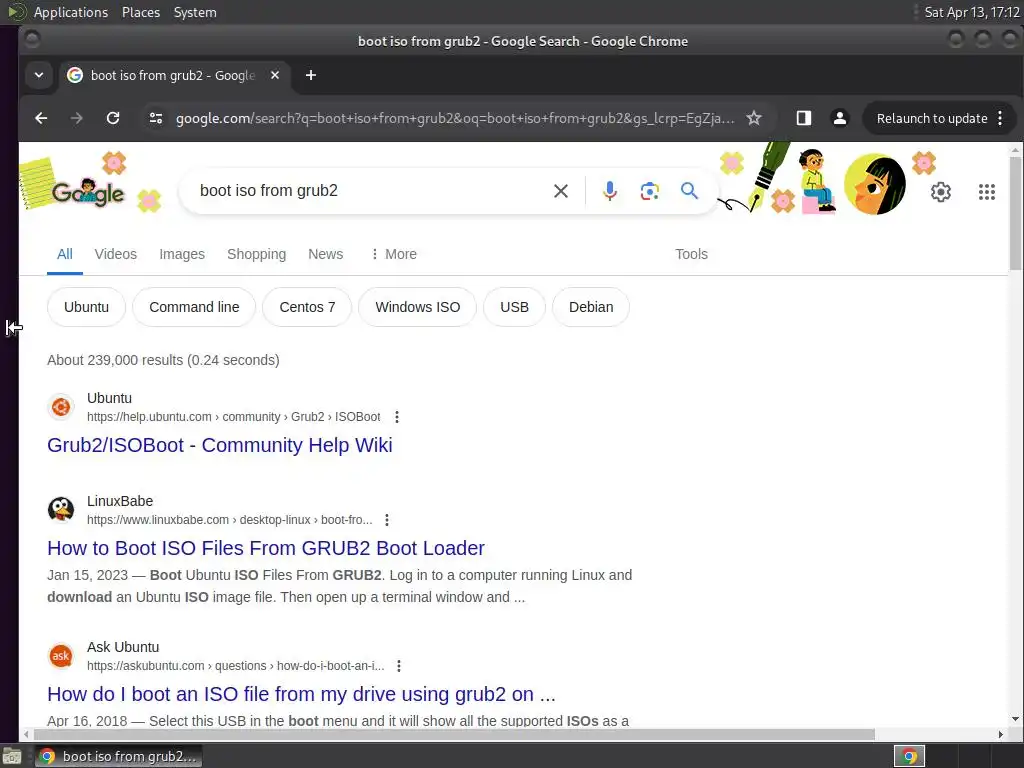Select the All results tab
Screen dimensions: 1024x768
click(x=65, y=254)
